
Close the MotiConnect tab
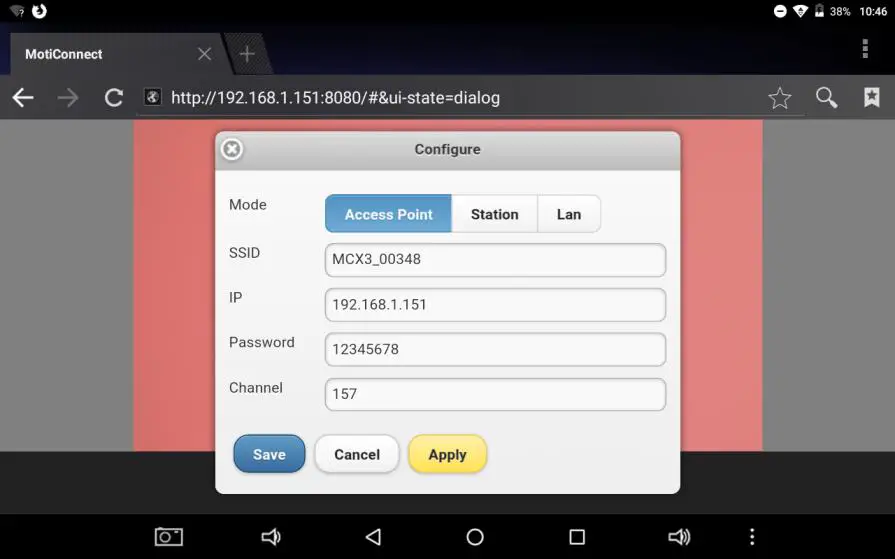[204, 54]
